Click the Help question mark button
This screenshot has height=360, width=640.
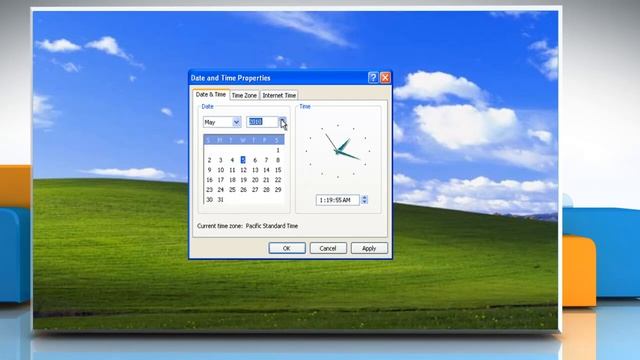coord(373,78)
